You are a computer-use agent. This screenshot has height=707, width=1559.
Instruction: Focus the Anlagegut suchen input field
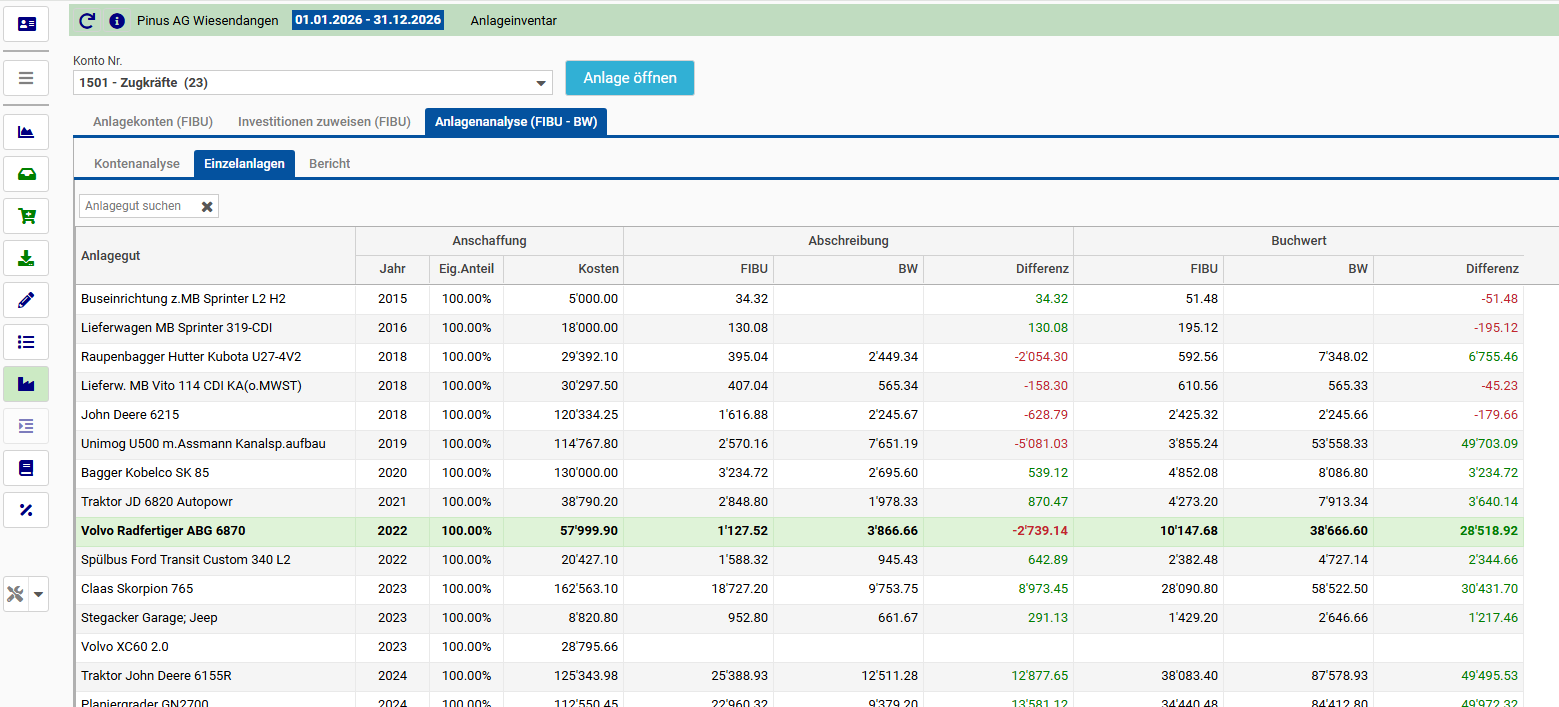tap(138, 206)
